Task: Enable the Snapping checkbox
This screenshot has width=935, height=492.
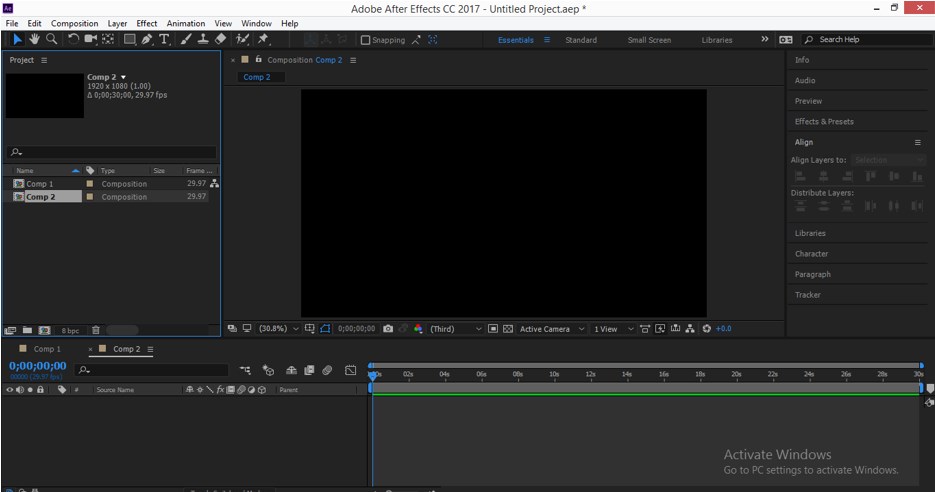Action: point(365,40)
